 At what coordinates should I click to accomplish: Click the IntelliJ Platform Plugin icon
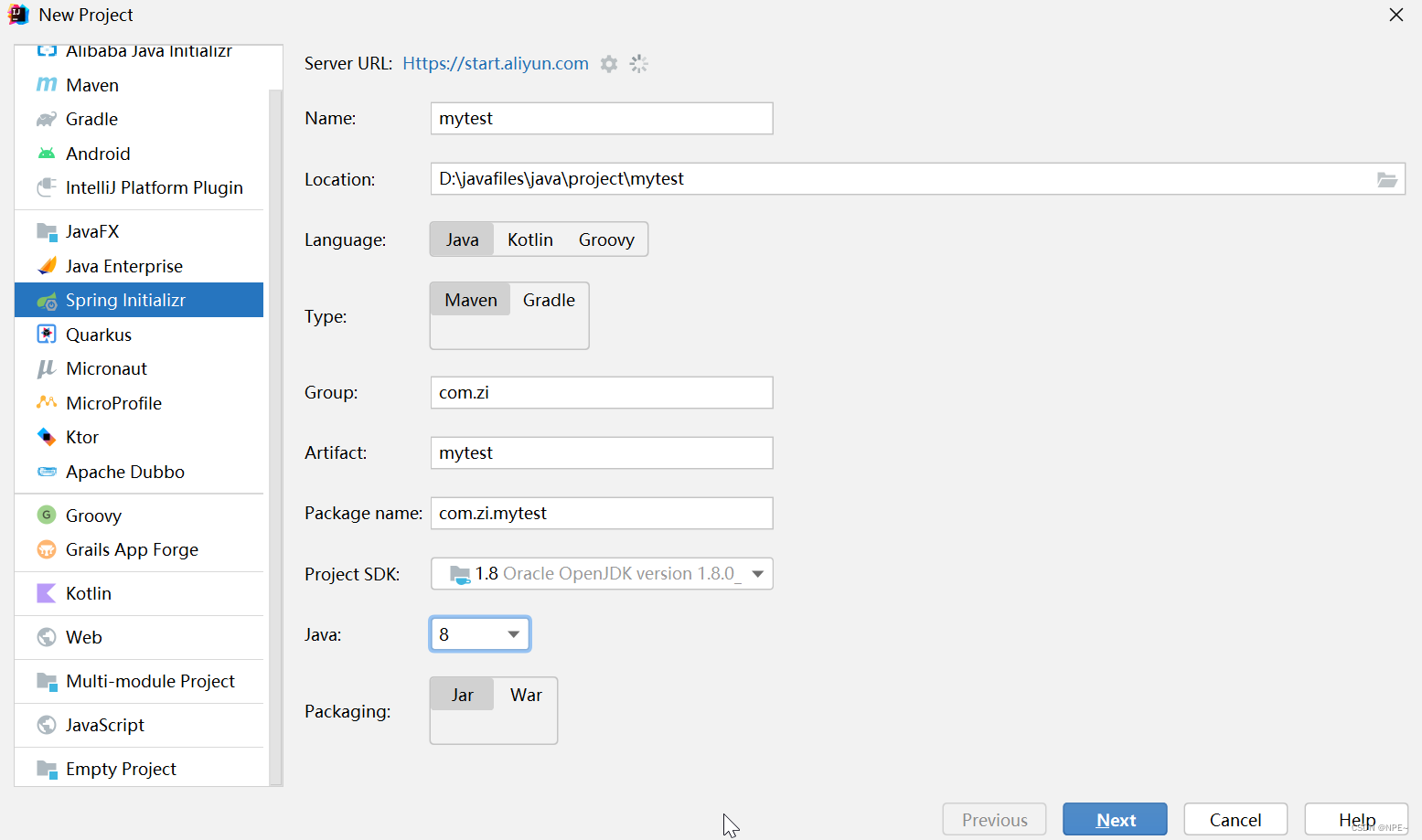pos(47,187)
